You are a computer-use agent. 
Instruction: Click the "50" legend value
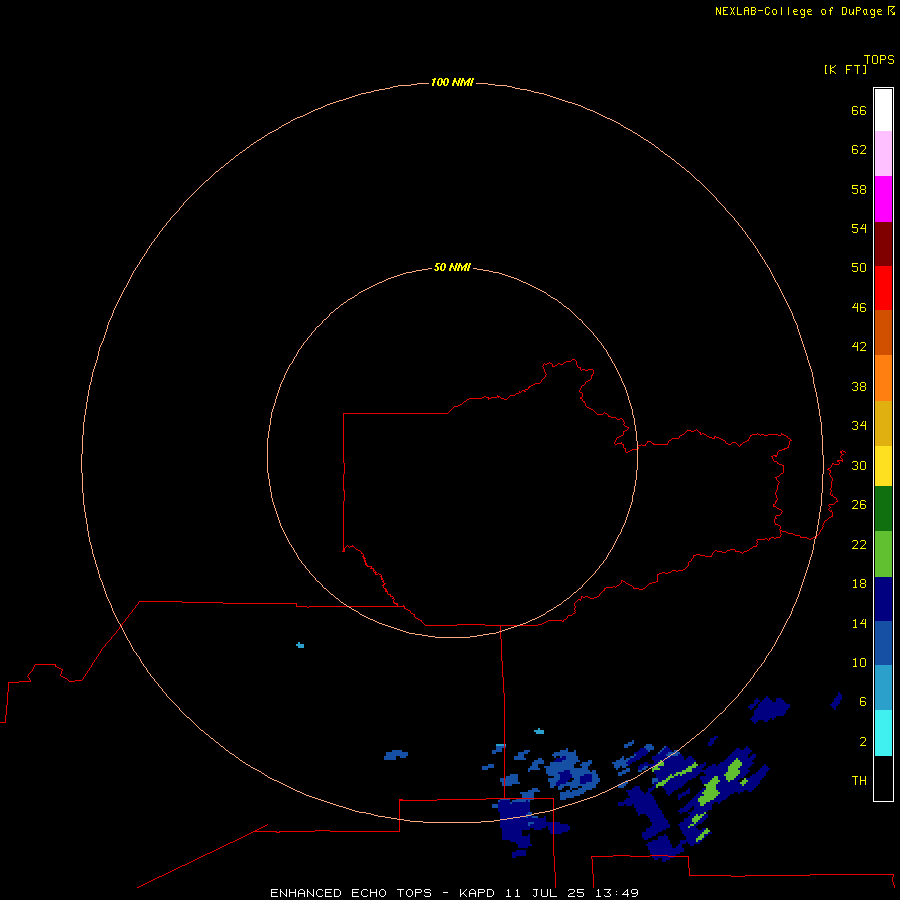859,268
